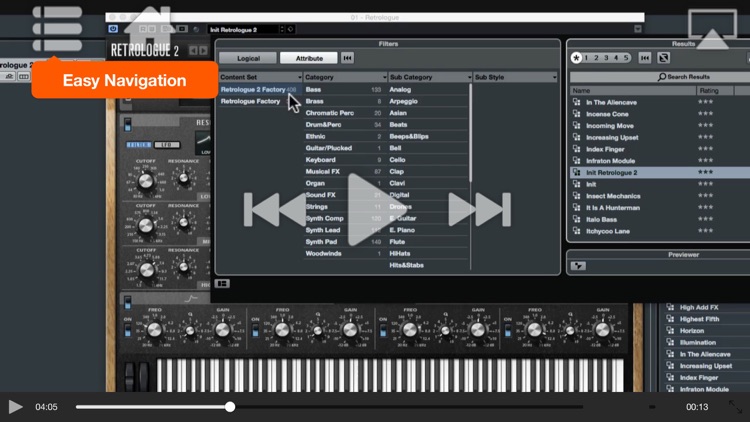
Task: Toggle the EQ section power switch
Action: [128, 302]
